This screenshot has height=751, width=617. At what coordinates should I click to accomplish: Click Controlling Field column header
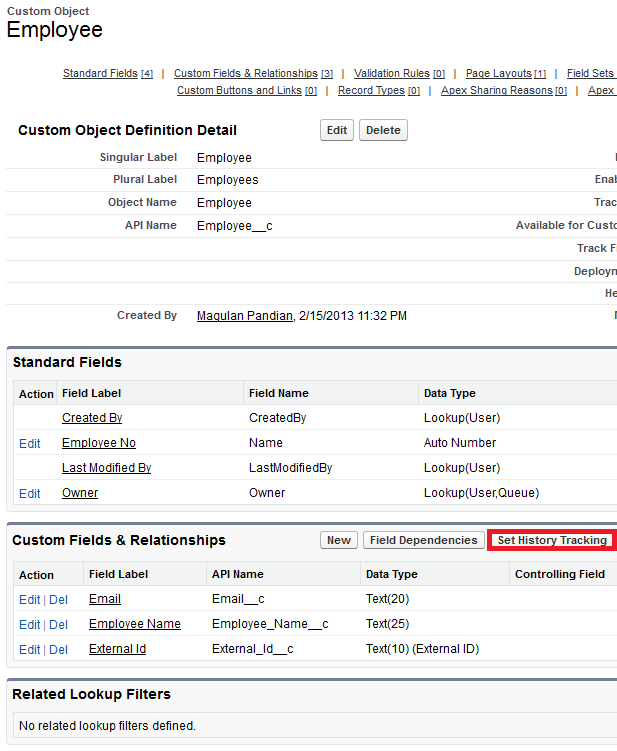tap(560, 574)
